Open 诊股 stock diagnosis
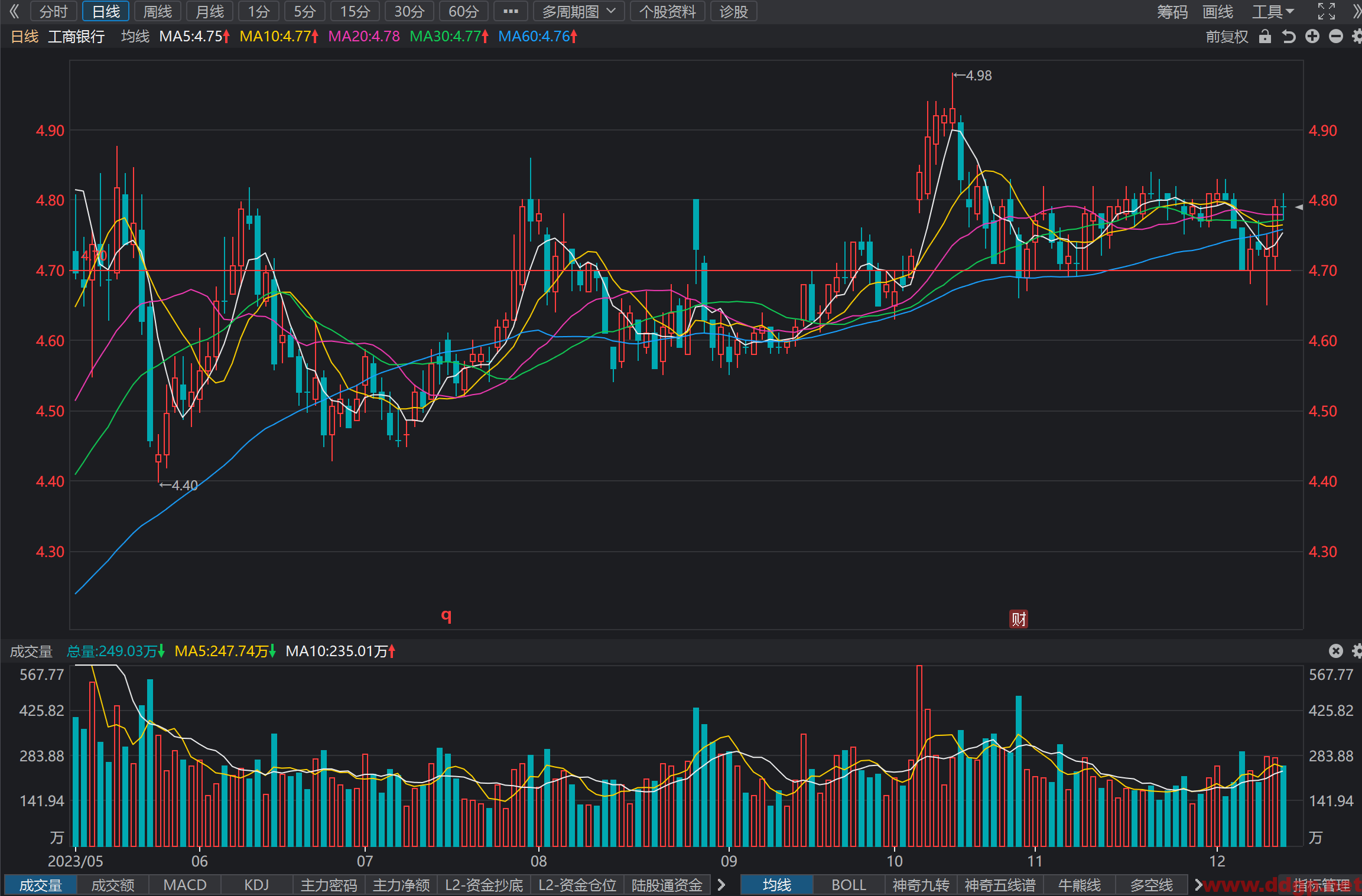 pyautogui.click(x=734, y=11)
